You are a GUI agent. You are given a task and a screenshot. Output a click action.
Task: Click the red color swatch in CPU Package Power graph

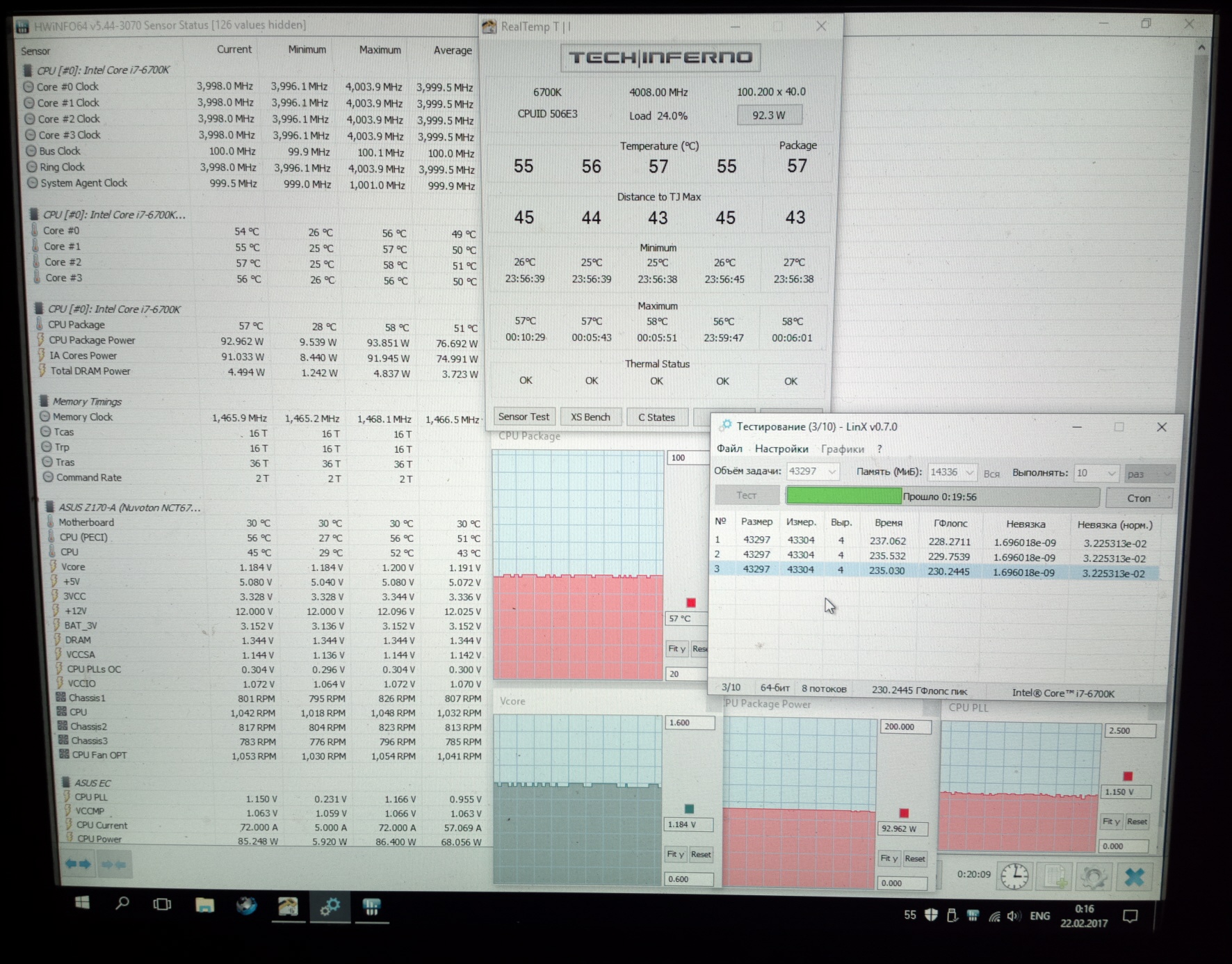pyautogui.click(x=904, y=813)
